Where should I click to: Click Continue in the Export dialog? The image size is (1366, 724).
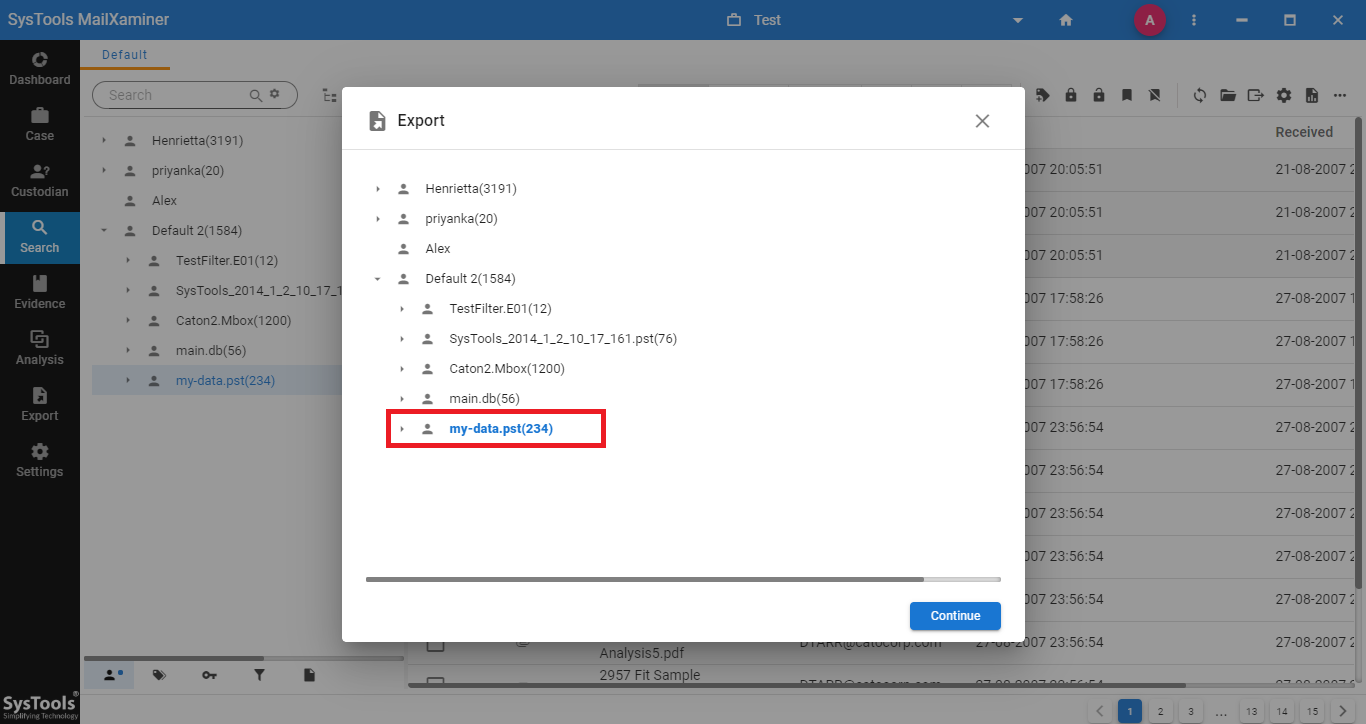[x=955, y=616]
